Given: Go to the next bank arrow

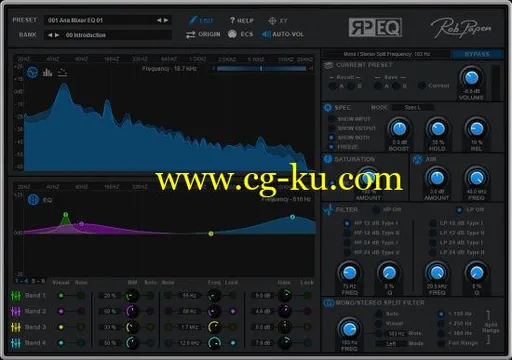Looking at the screenshot, I should pyautogui.click(x=57, y=35).
